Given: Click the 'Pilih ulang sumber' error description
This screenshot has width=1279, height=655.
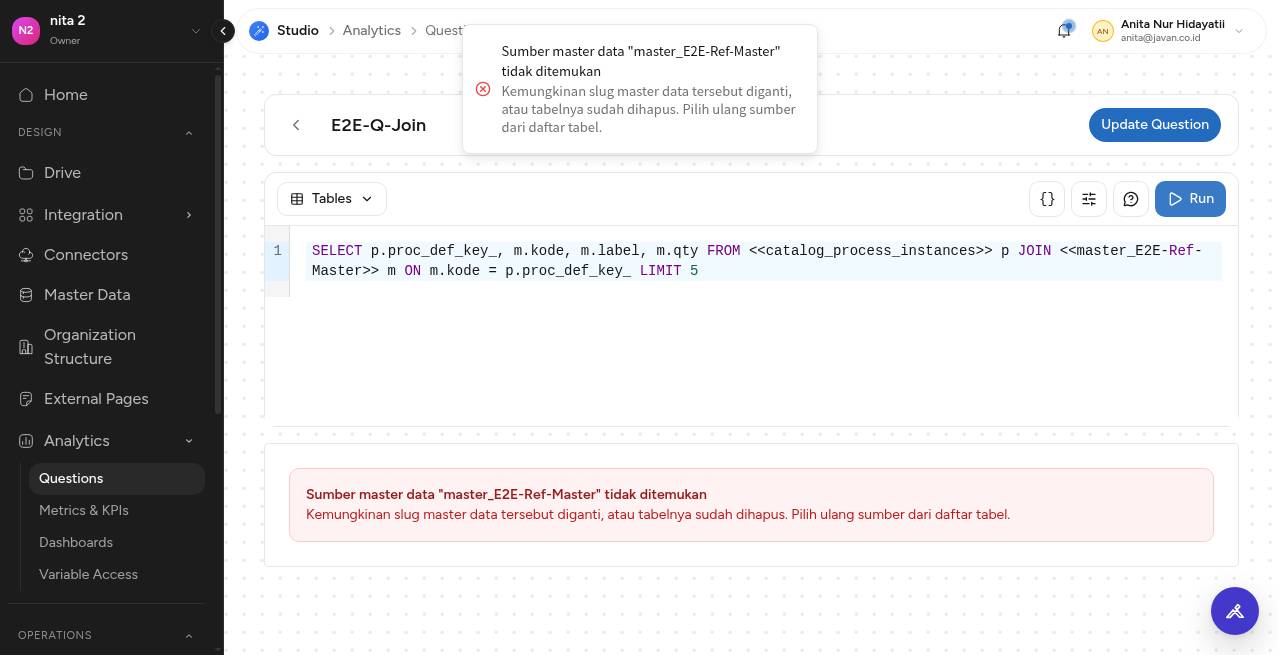Looking at the screenshot, I should click(658, 515).
